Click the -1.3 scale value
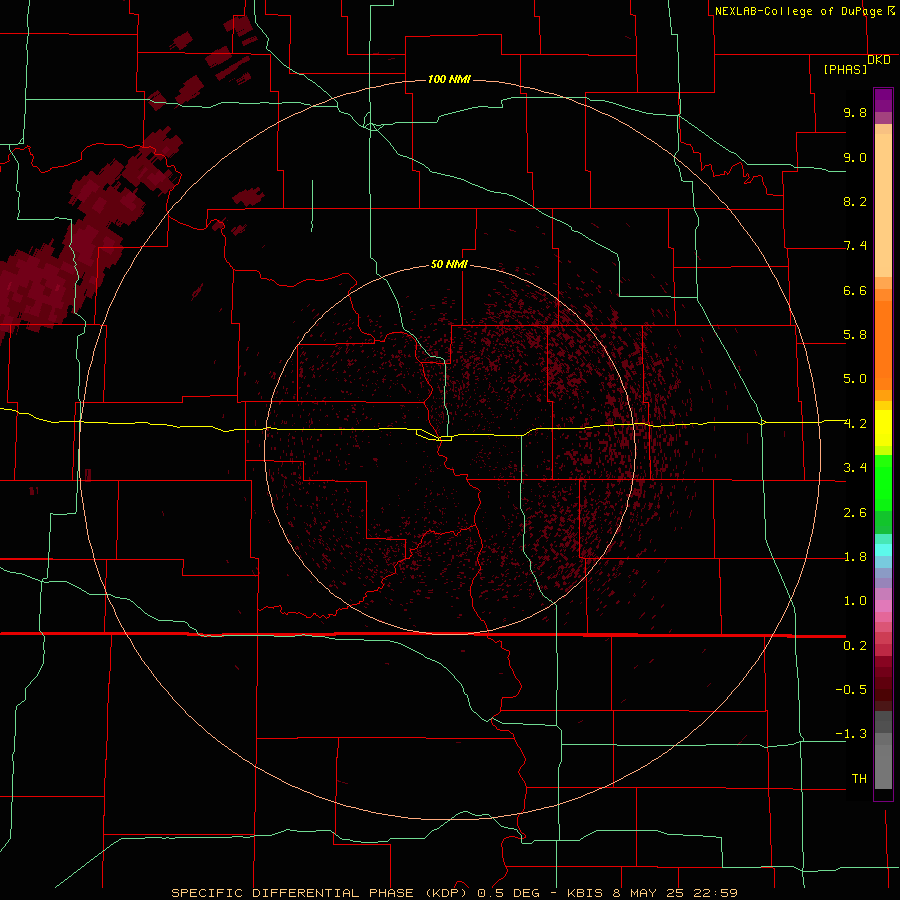900x900 pixels. (851, 734)
